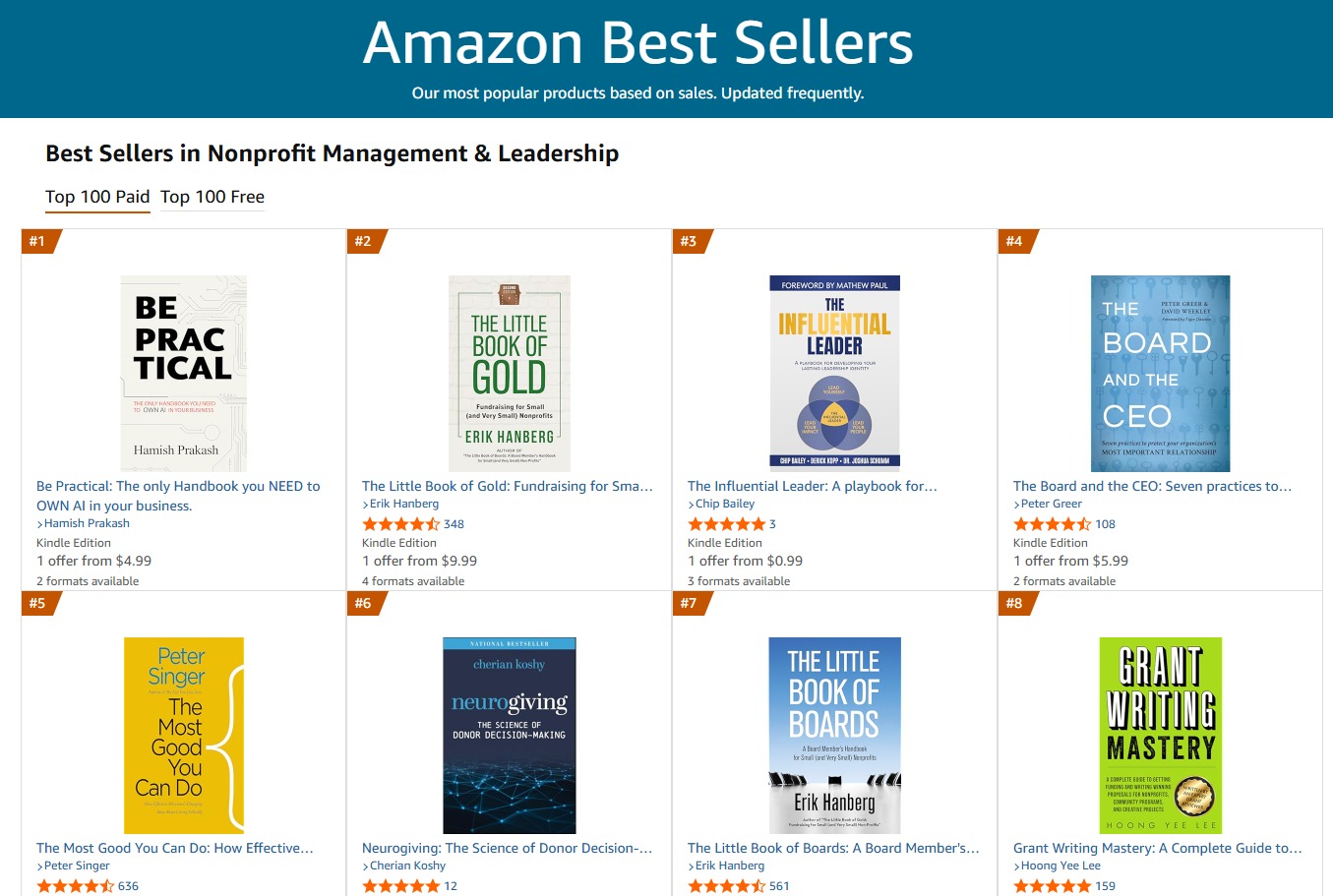Expand the Chip Bailey author chevron

pos(693,504)
